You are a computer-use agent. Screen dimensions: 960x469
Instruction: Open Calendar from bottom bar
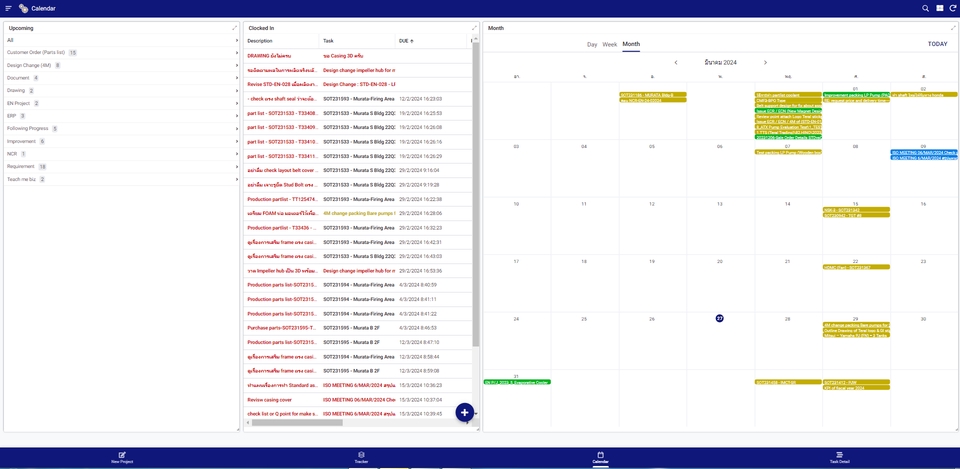coord(601,457)
